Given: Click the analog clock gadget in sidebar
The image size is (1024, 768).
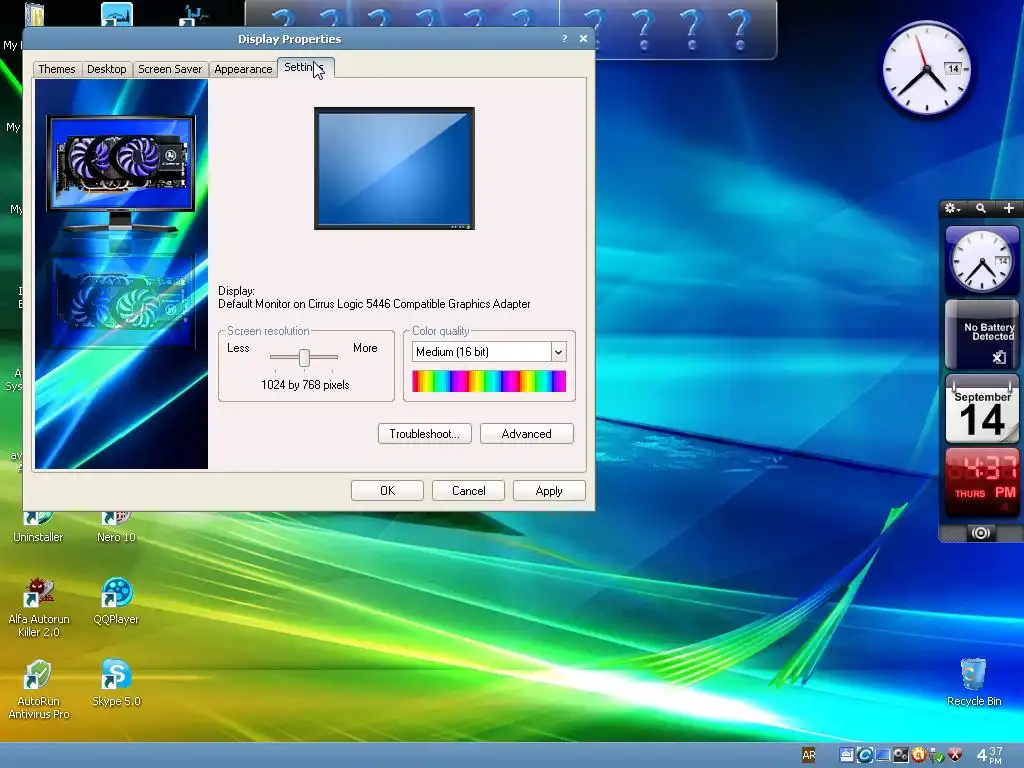Looking at the screenshot, I should click(982, 261).
